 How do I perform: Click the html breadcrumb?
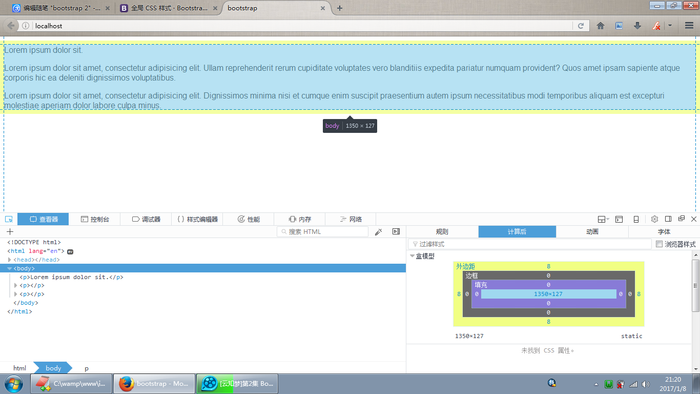click(20, 368)
